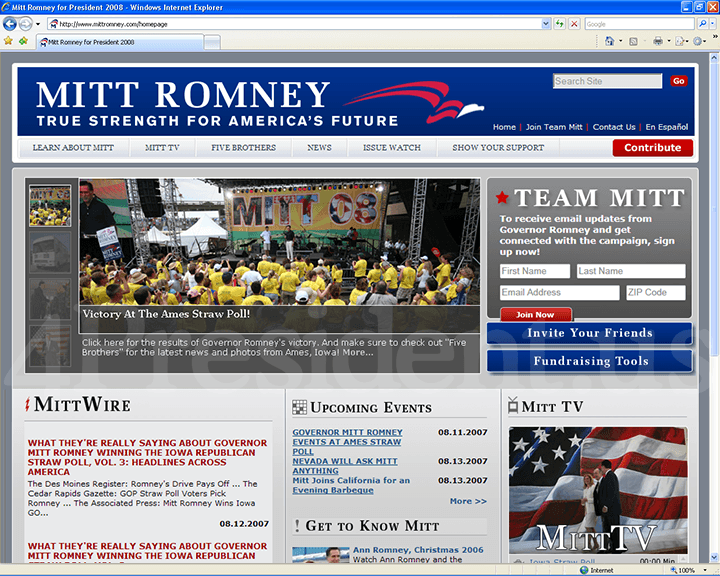Image resolution: width=720 pixels, height=576 pixels.
Task: Click the Add to Favorites icon
Action: (23, 41)
